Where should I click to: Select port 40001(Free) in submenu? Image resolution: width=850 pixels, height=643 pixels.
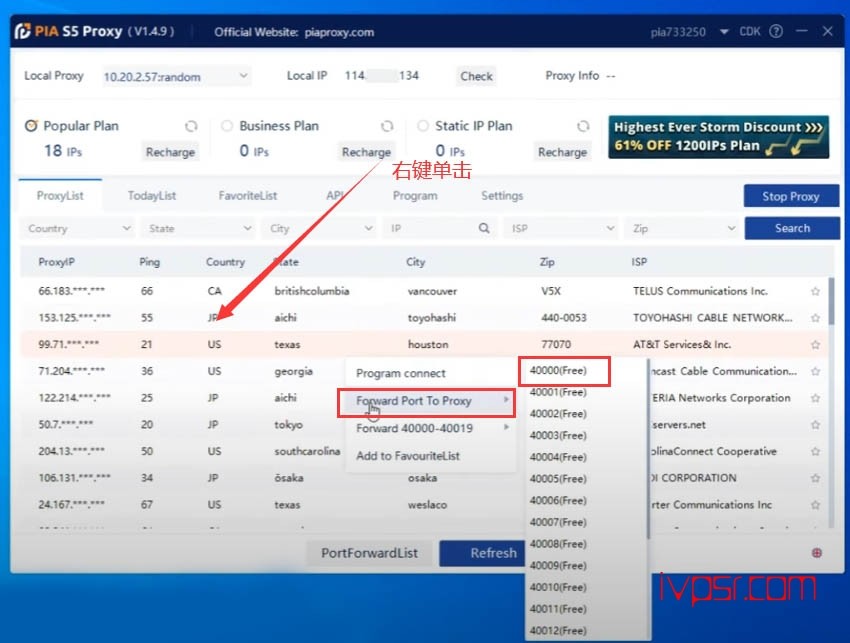coord(558,392)
